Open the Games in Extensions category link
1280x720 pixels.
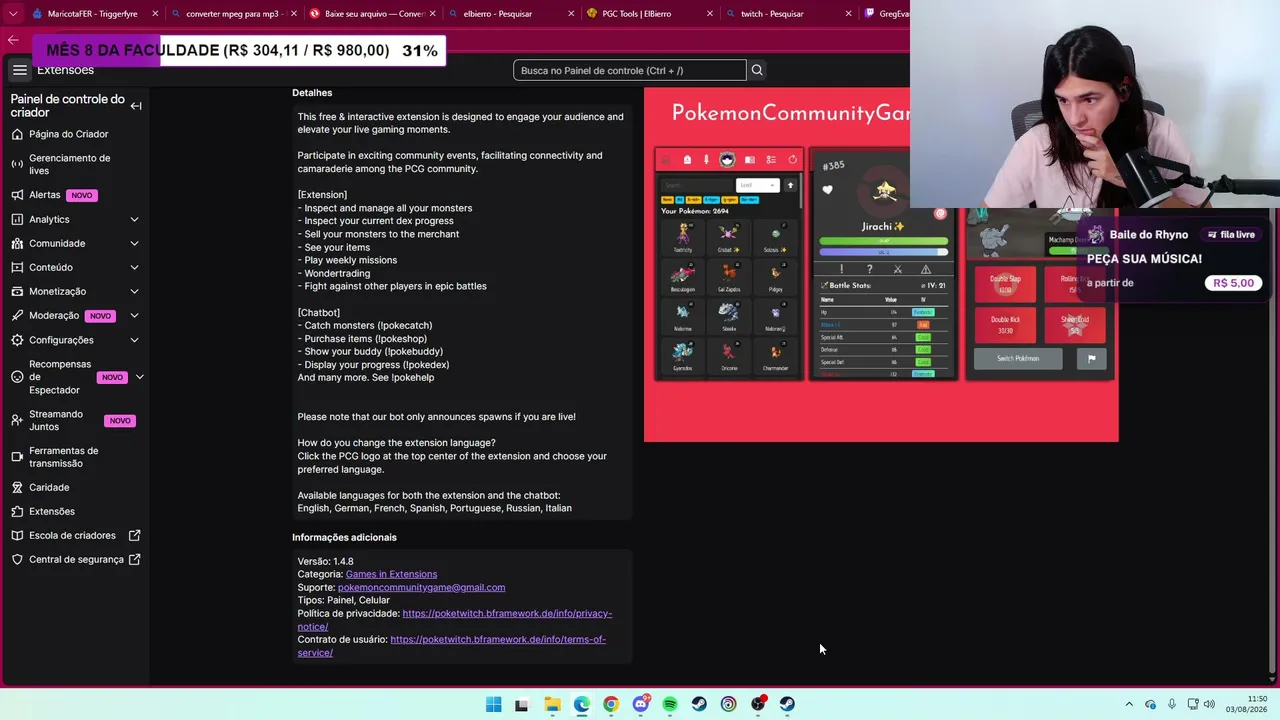point(391,574)
